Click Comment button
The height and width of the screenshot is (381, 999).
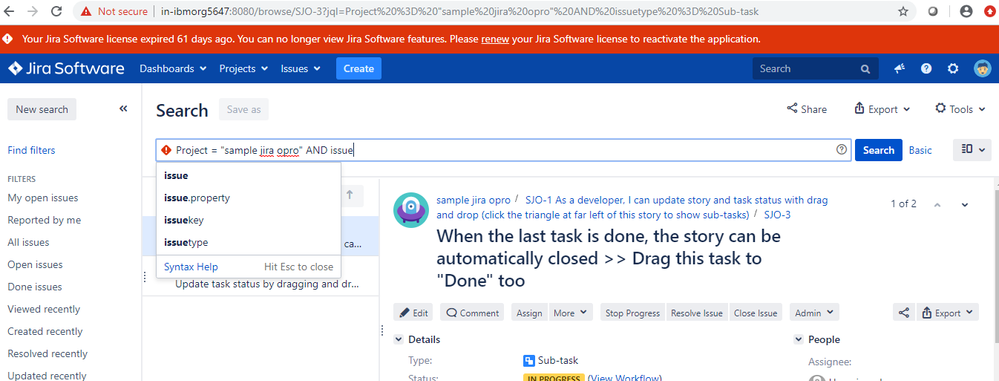472,312
